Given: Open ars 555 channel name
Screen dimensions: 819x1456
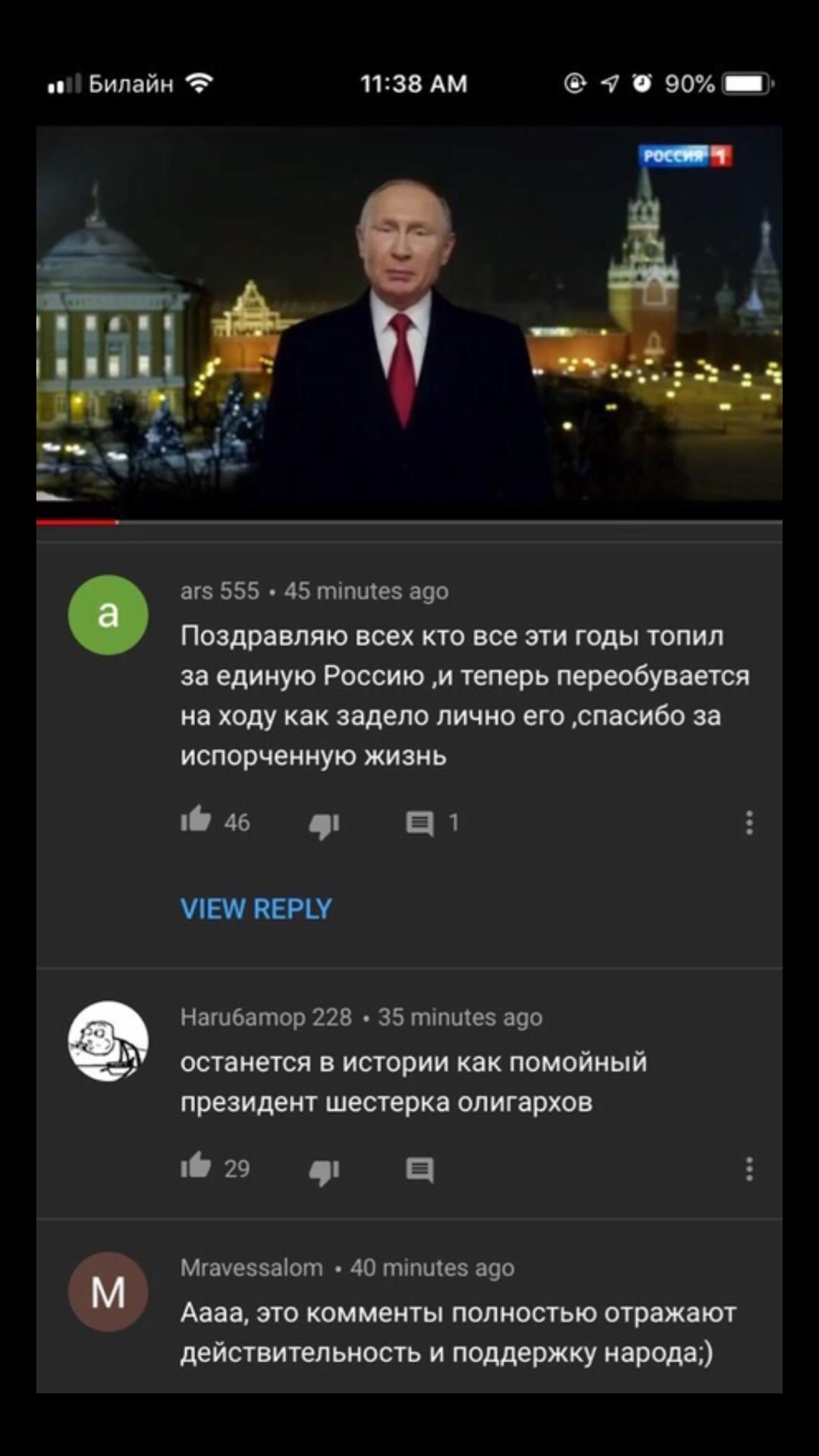Looking at the screenshot, I should (x=220, y=591).
